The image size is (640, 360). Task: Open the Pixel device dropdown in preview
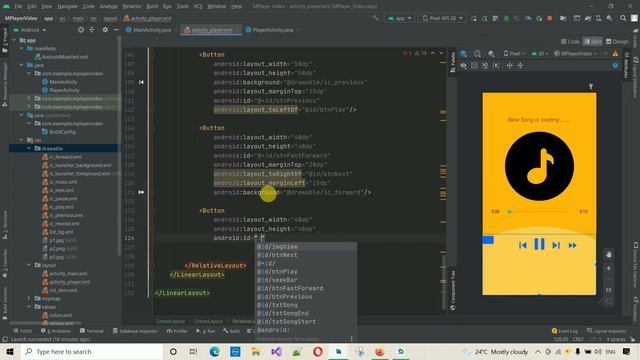[x=514, y=53]
